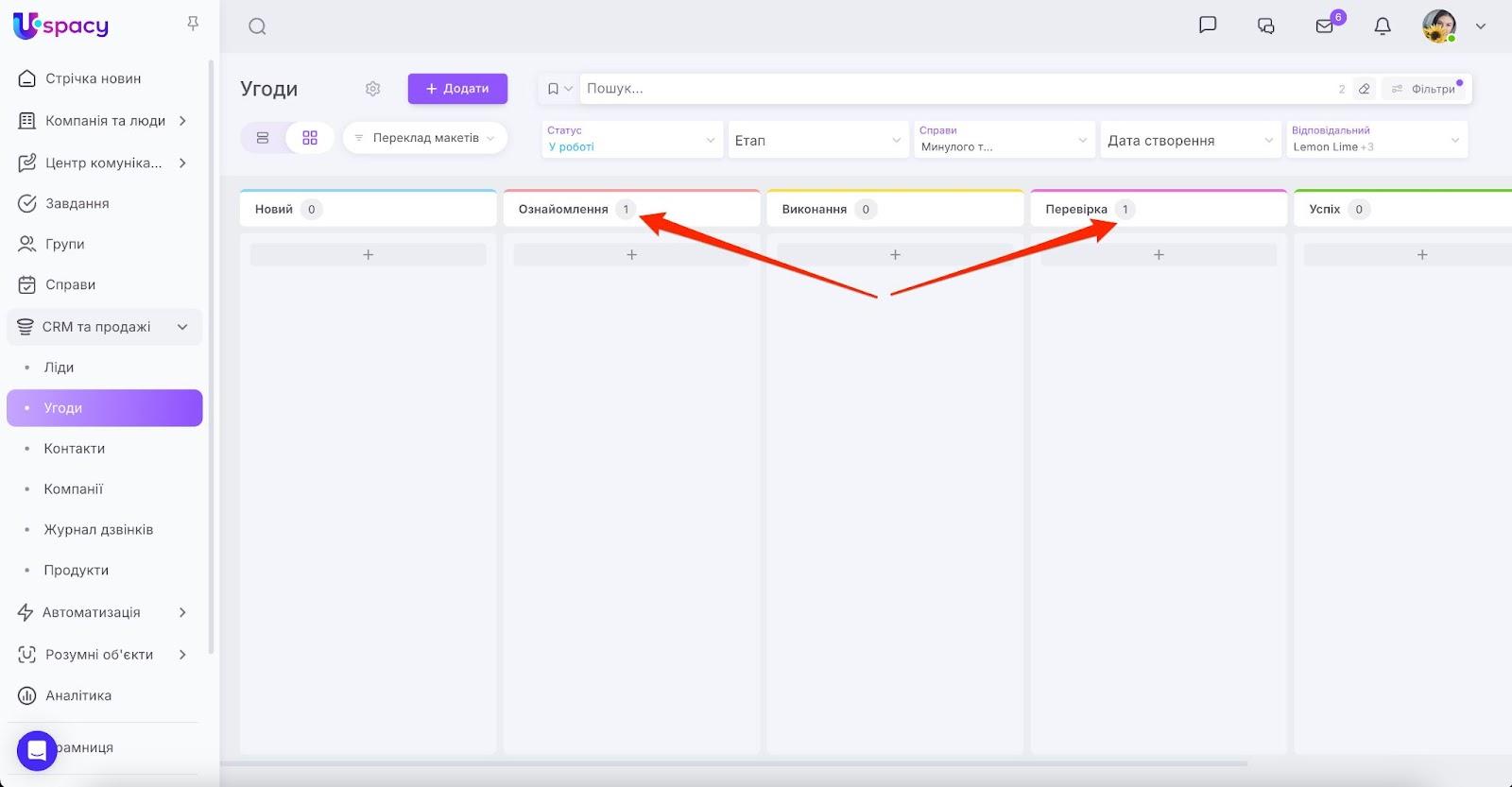Open Журнал дзвінків under CRM

98,530
